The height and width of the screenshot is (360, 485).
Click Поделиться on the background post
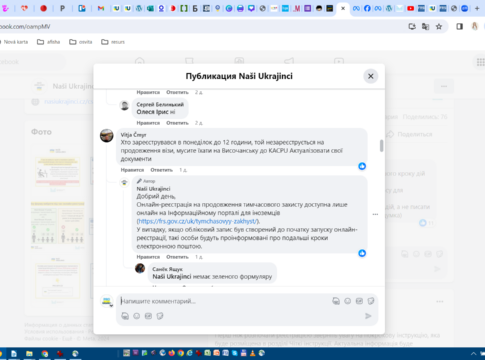(x=409, y=134)
